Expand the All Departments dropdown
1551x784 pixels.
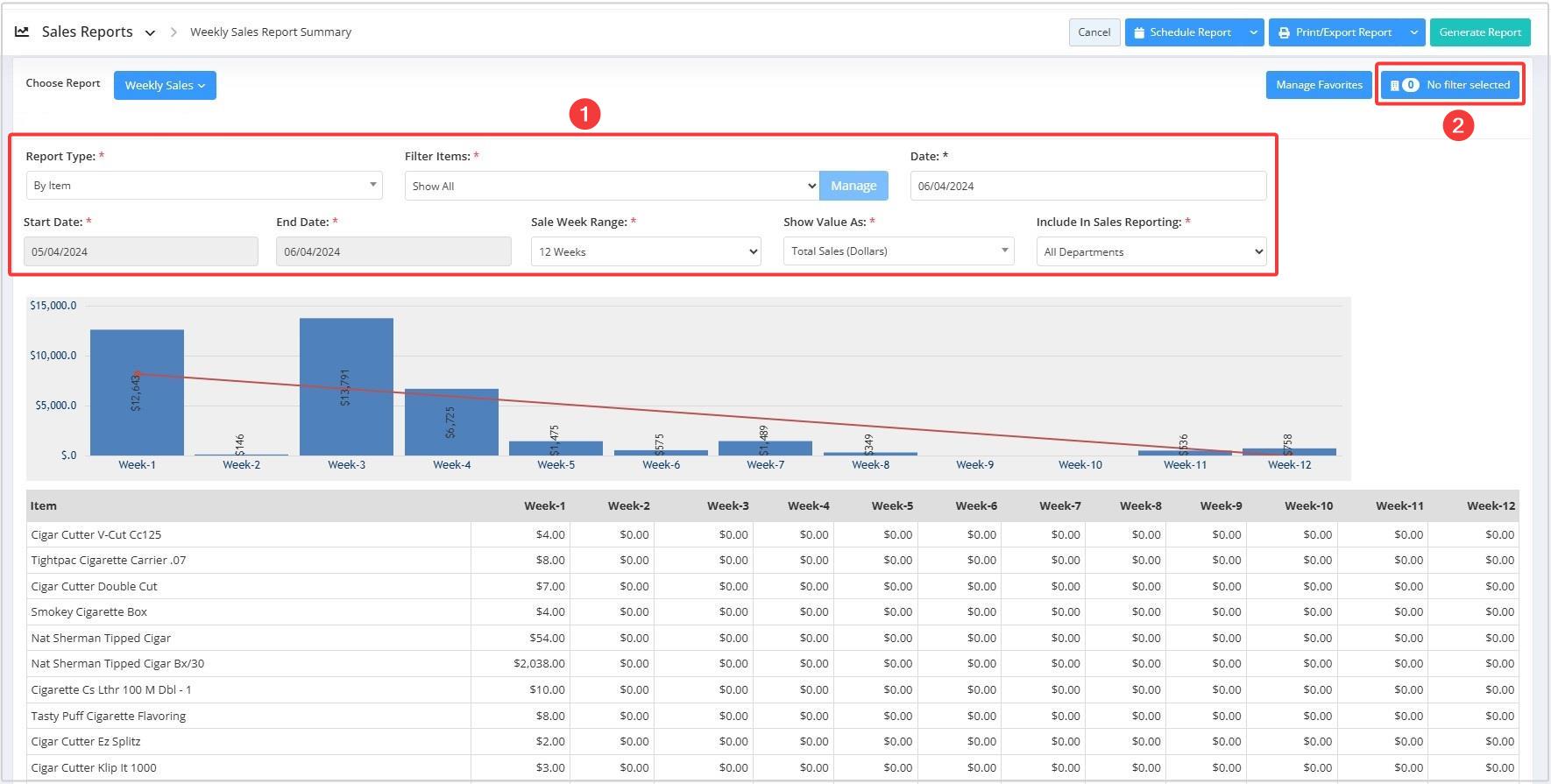[x=1151, y=251]
